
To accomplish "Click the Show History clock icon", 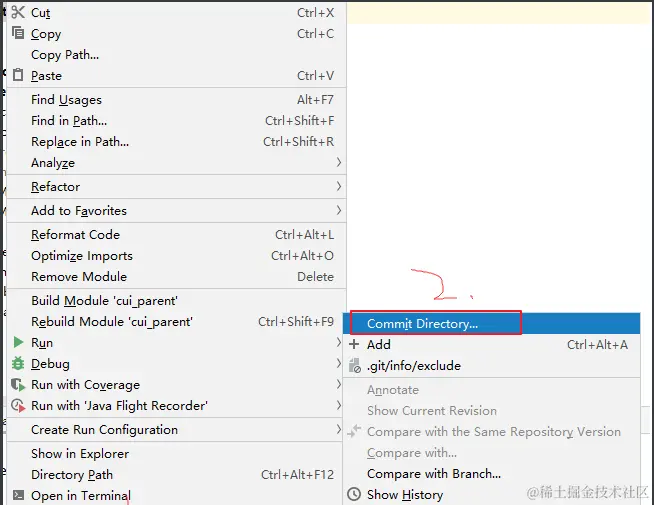I will point(354,494).
